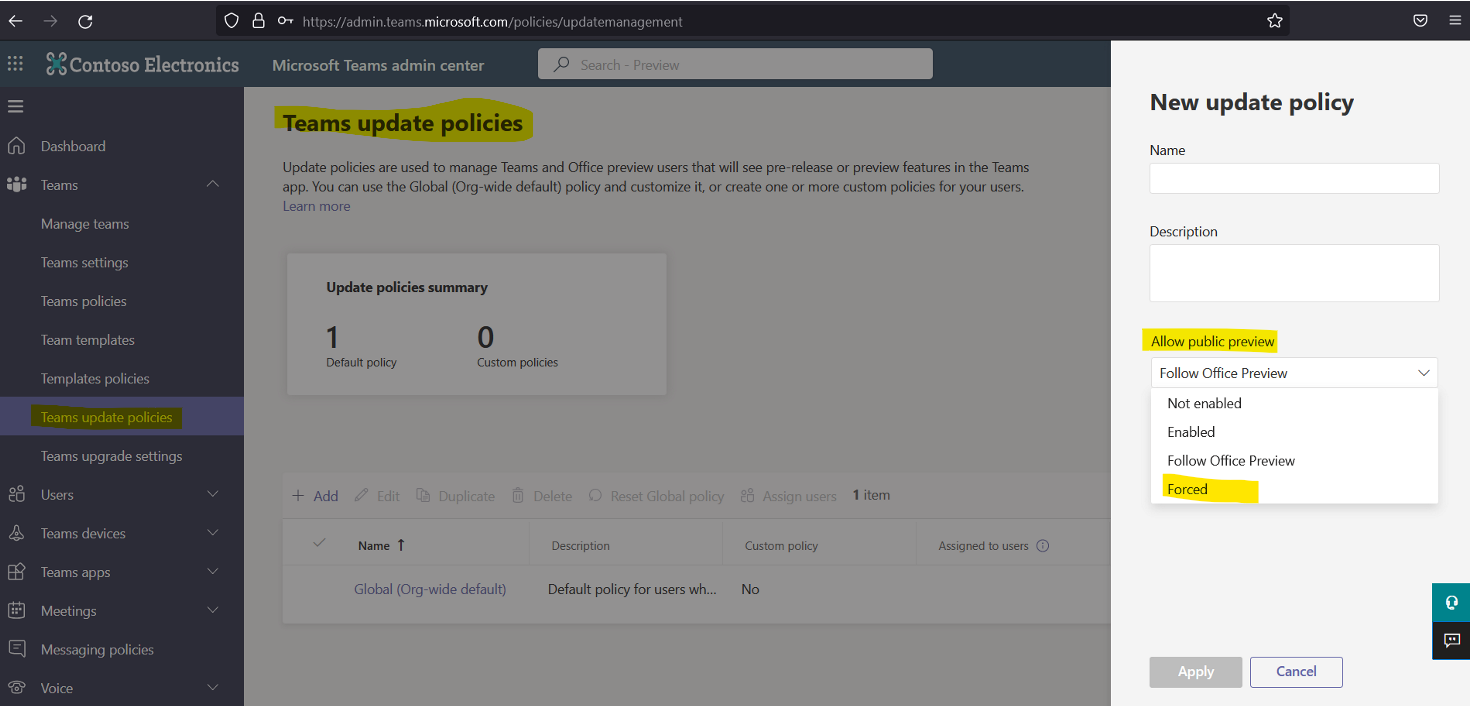Click the sort arrow next to Name column
This screenshot has width=1473, height=706.
pyautogui.click(x=401, y=545)
